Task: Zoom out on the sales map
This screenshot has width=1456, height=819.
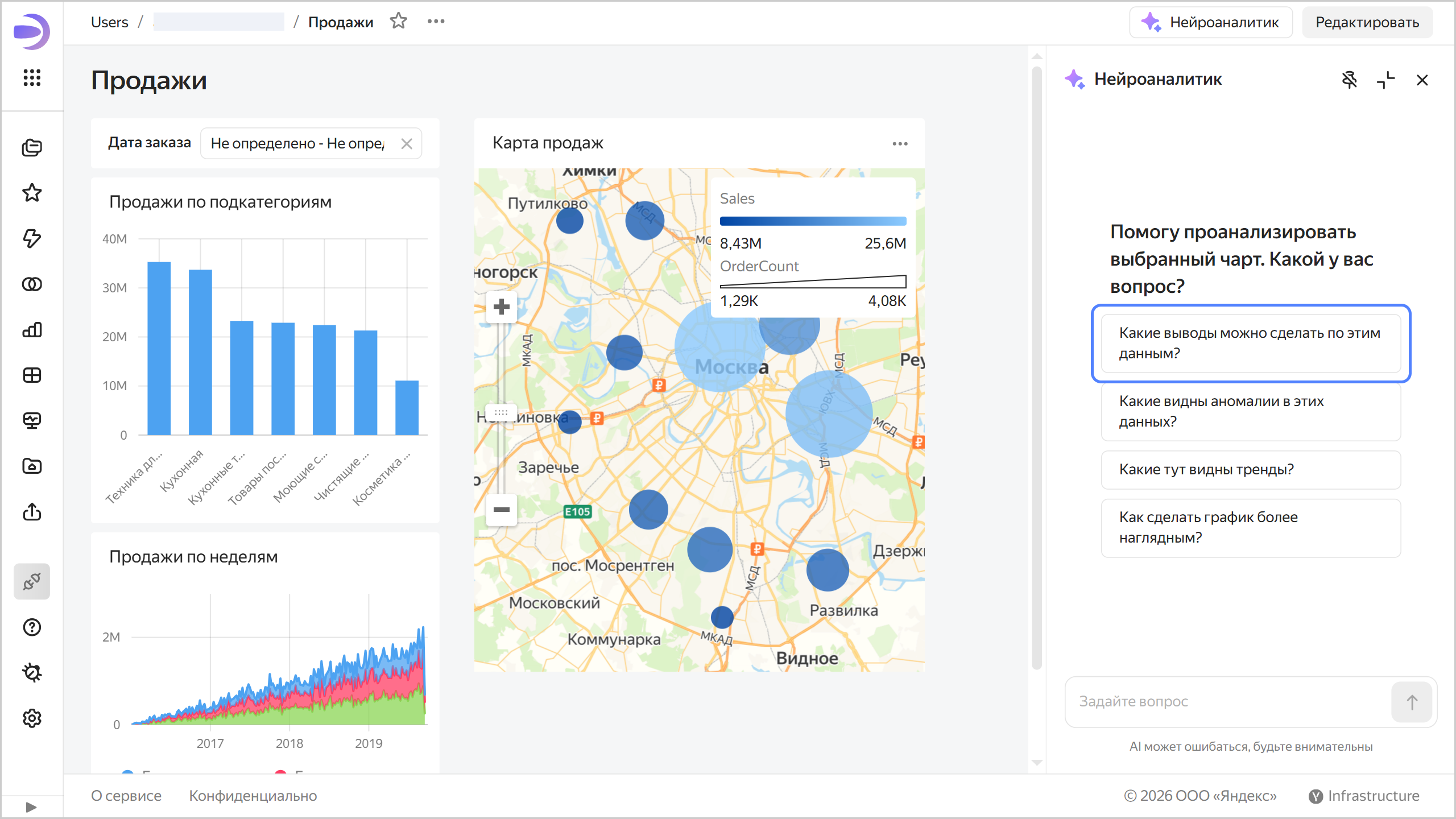Action: pyautogui.click(x=501, y=510)
